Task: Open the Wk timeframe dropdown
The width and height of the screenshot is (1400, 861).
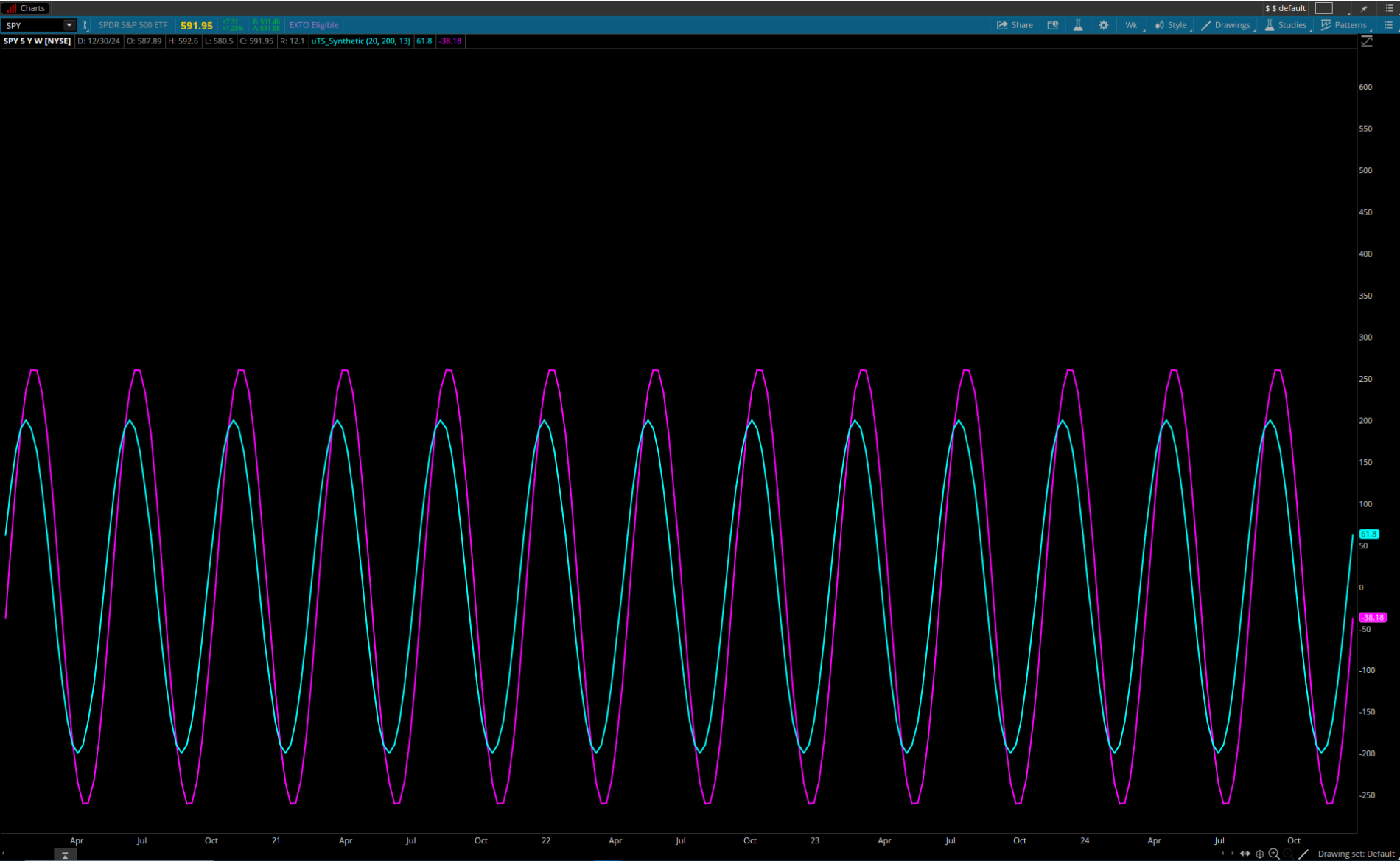Action: click(x=1132, y=25)
